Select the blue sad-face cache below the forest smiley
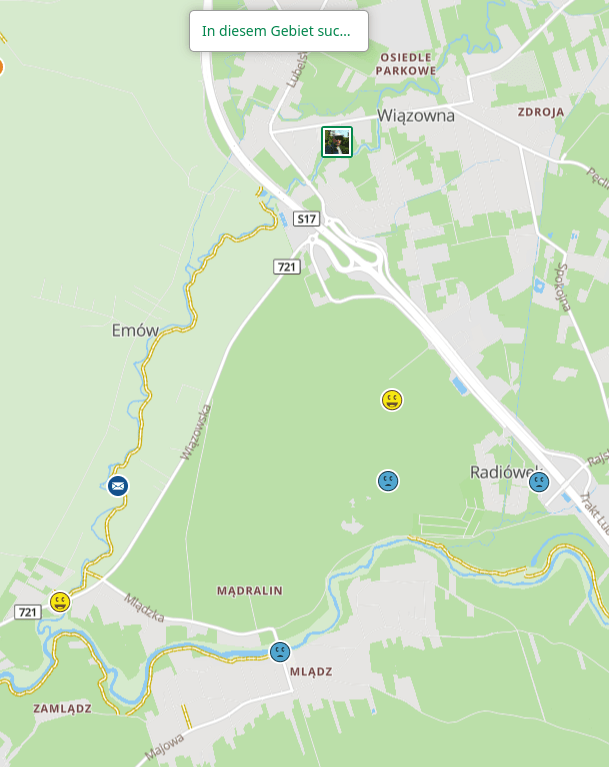 point(388,481)
